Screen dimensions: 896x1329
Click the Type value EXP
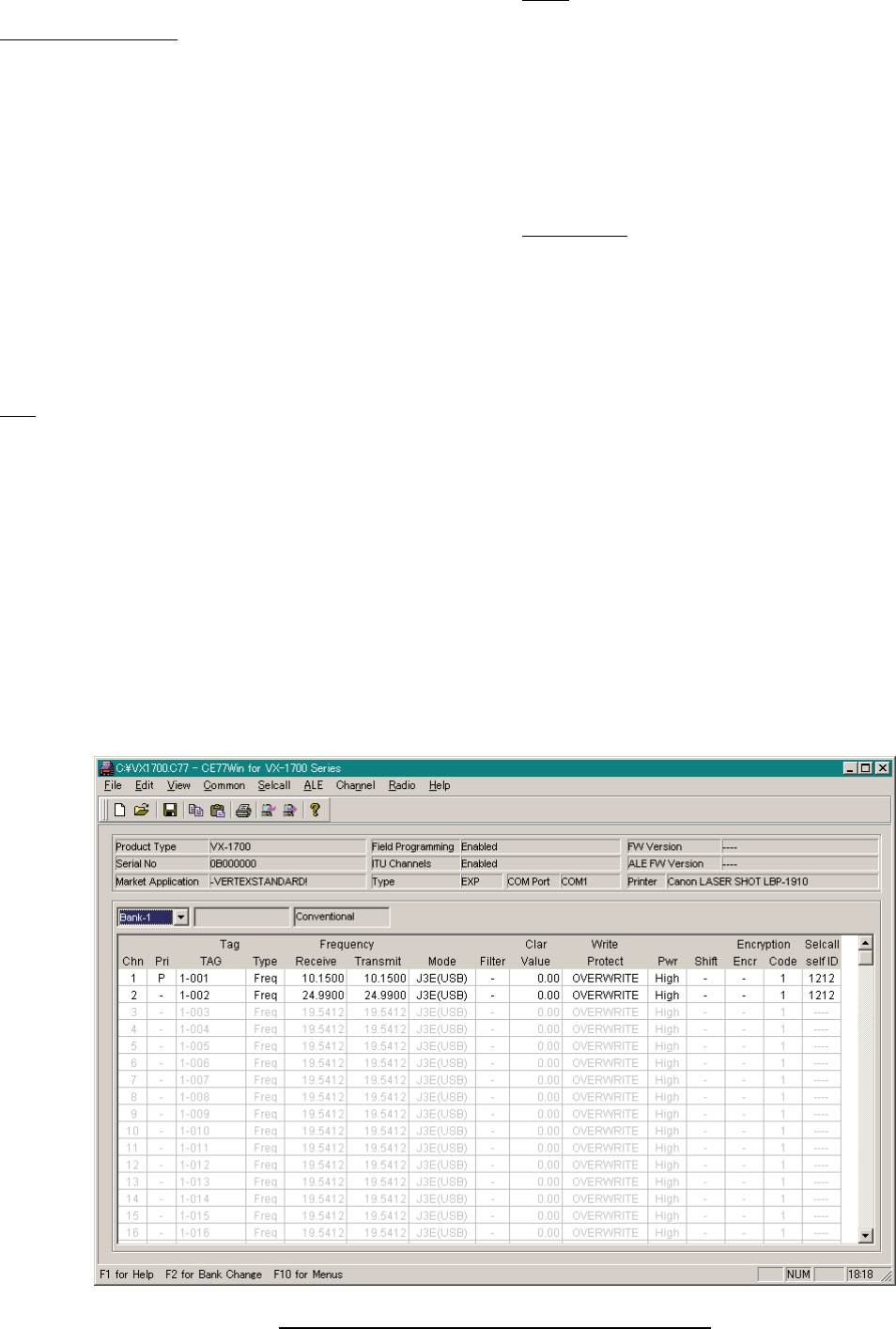pyautogui.click(x=481, y=882)
